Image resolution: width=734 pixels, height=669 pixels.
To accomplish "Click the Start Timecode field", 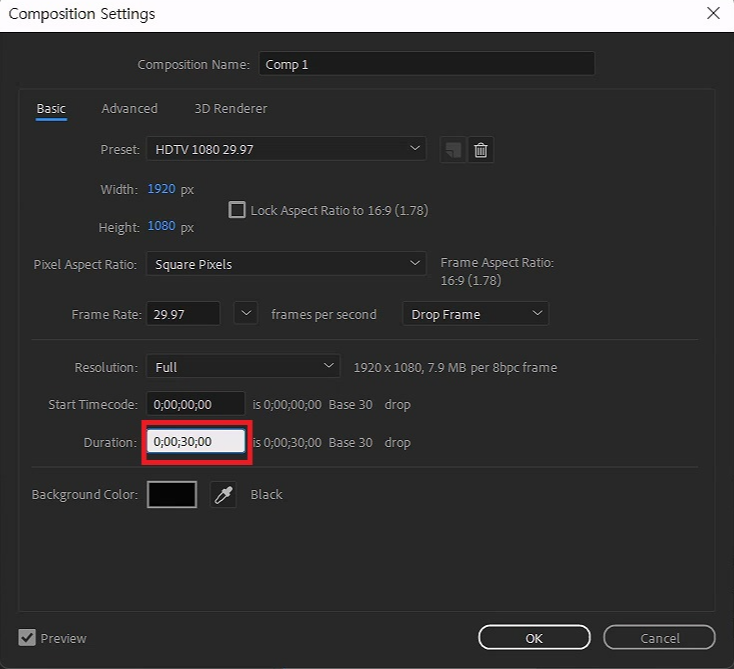I will tap(196, 404).
